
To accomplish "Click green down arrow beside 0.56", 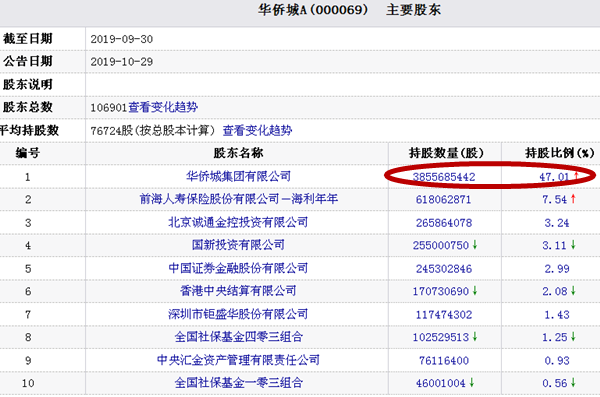I will [573, 382].
